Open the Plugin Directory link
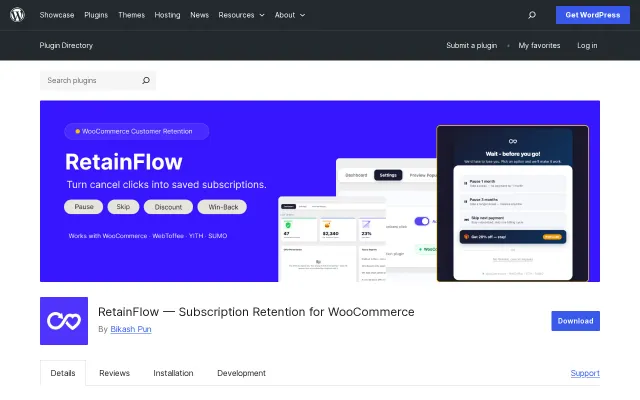 point(66,45)
